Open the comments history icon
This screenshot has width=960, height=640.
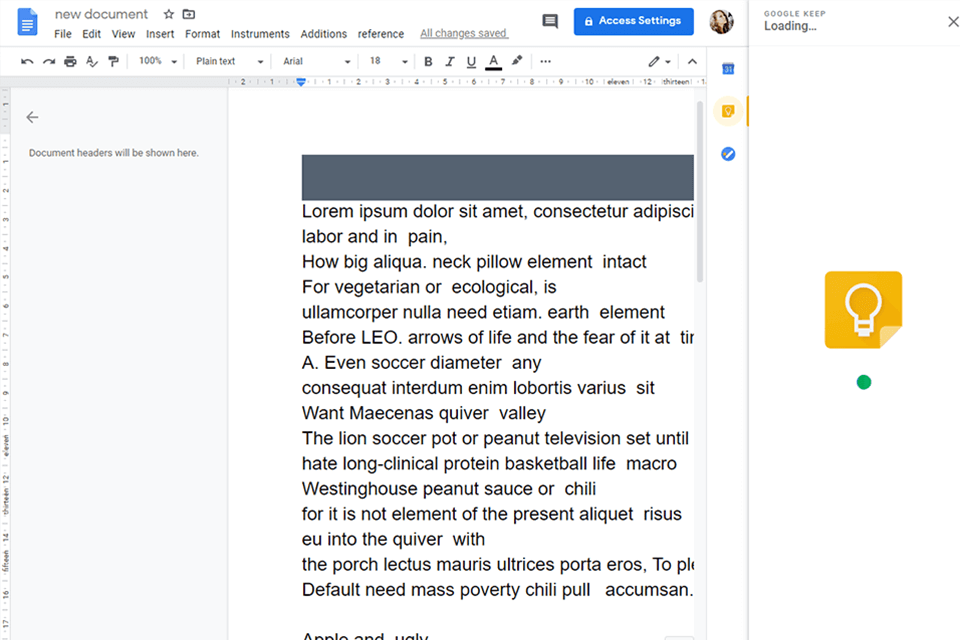click(x=550, y=21)
